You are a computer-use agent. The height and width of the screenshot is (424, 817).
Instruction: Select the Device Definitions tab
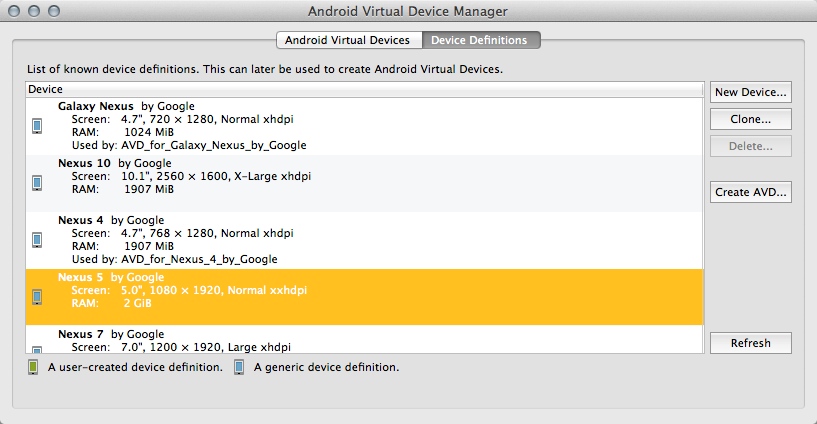click(479, 40)
